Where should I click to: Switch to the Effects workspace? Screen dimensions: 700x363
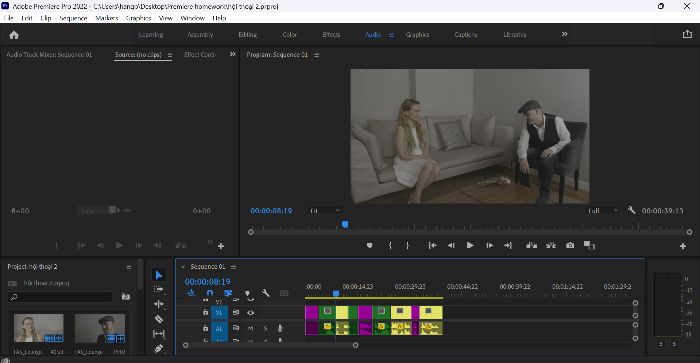tap(331, 34)
